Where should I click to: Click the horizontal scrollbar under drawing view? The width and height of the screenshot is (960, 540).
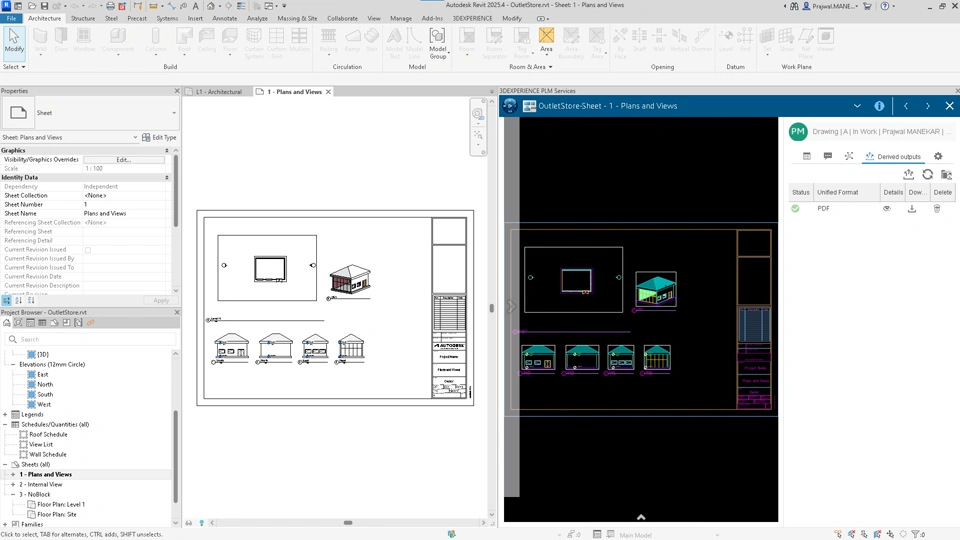(x=348, y=523)
